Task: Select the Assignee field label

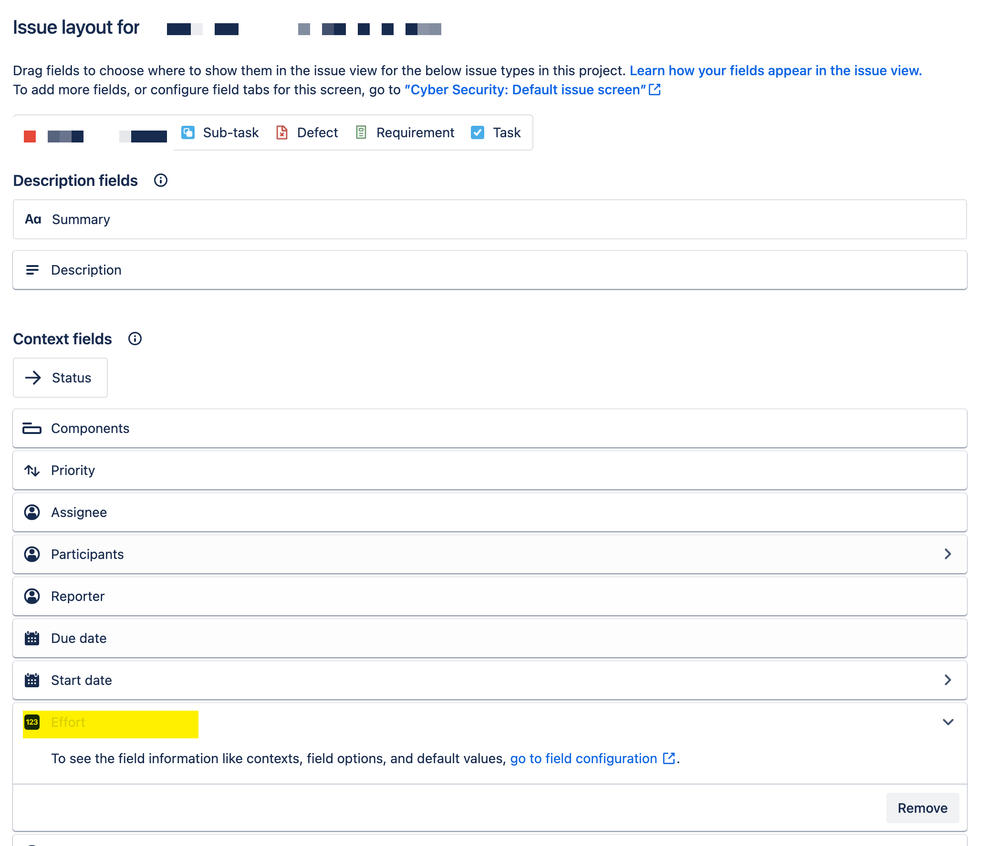Action: tap(79, 512)
